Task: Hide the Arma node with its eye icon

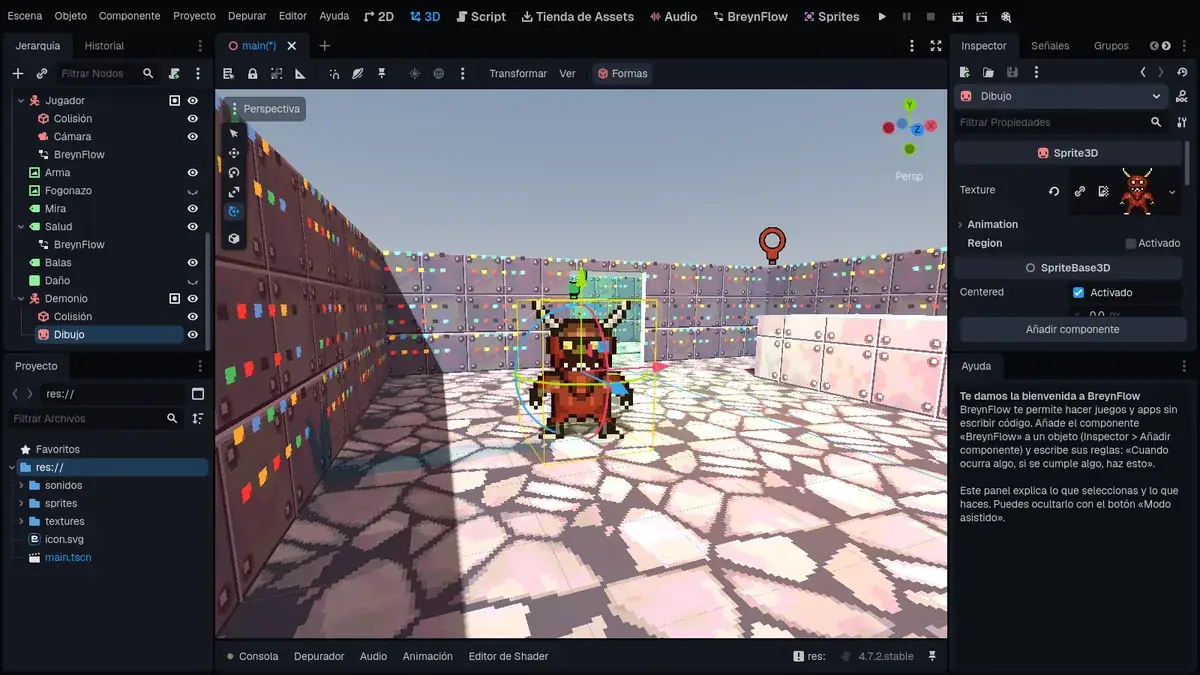Action: click(193, 172)
